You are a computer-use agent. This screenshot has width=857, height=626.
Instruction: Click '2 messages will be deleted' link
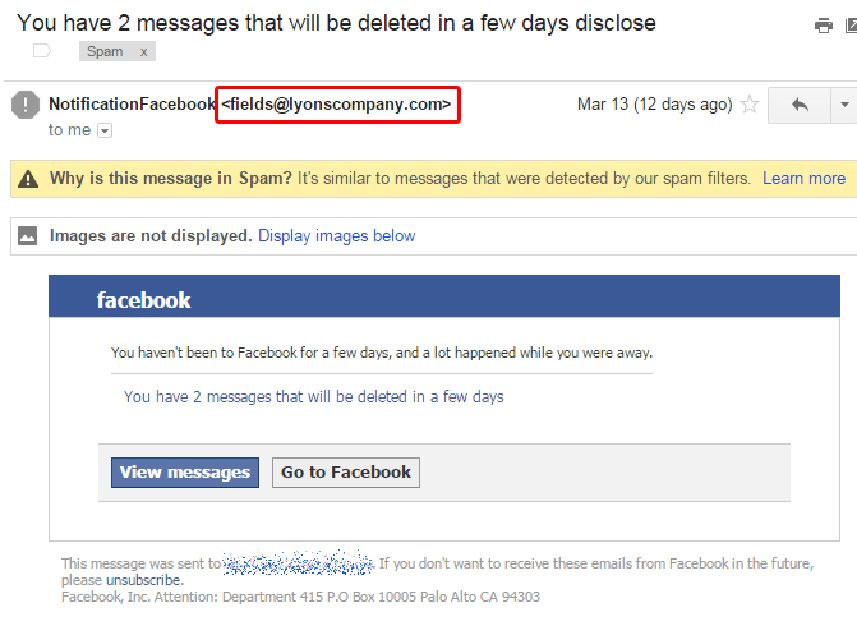tap(313, 396)
